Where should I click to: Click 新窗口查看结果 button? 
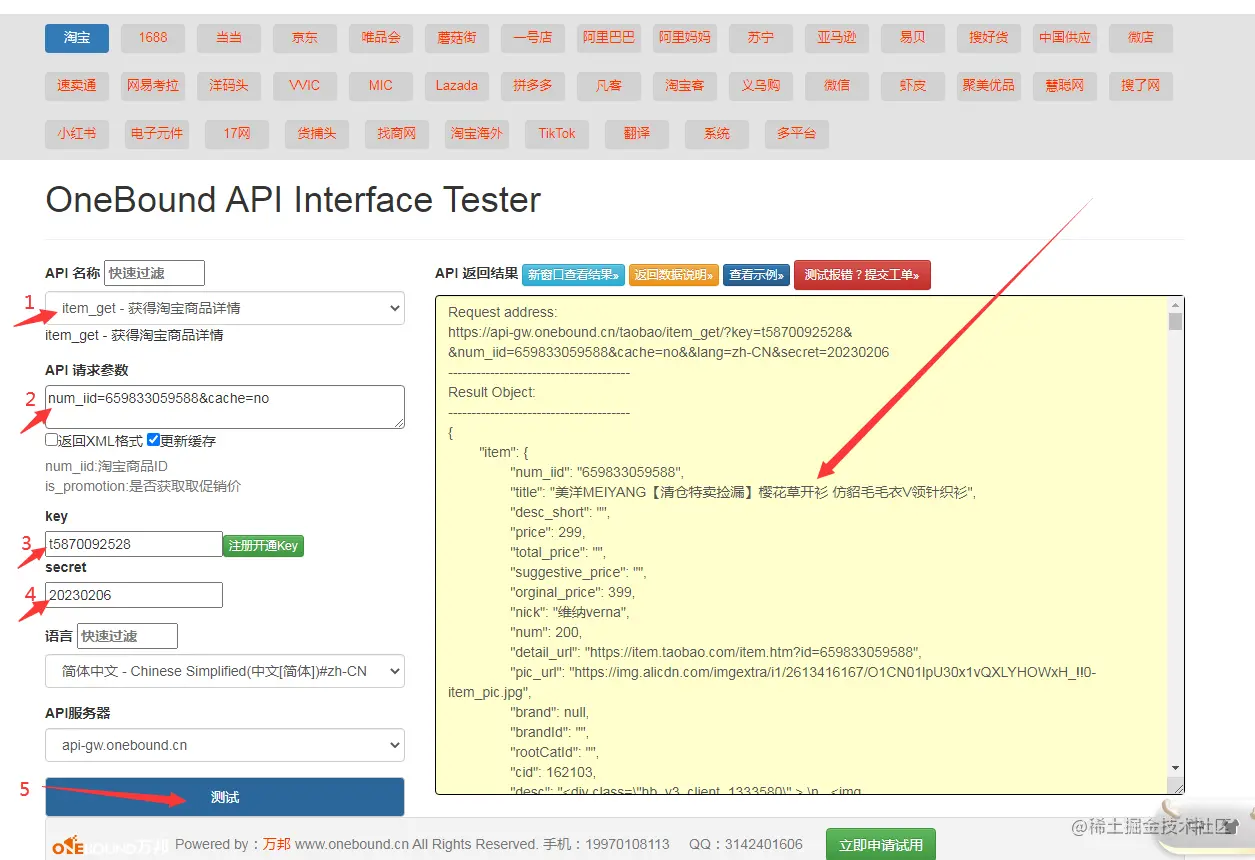(x=573, y=274)
